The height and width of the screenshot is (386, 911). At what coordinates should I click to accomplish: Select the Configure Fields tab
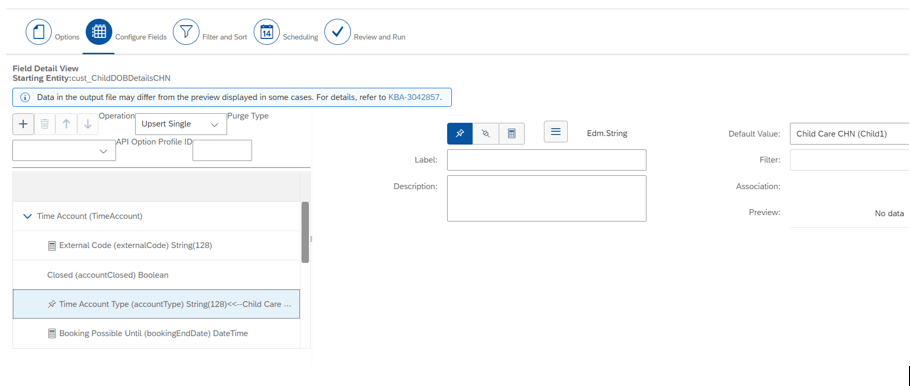click(99, 33)
